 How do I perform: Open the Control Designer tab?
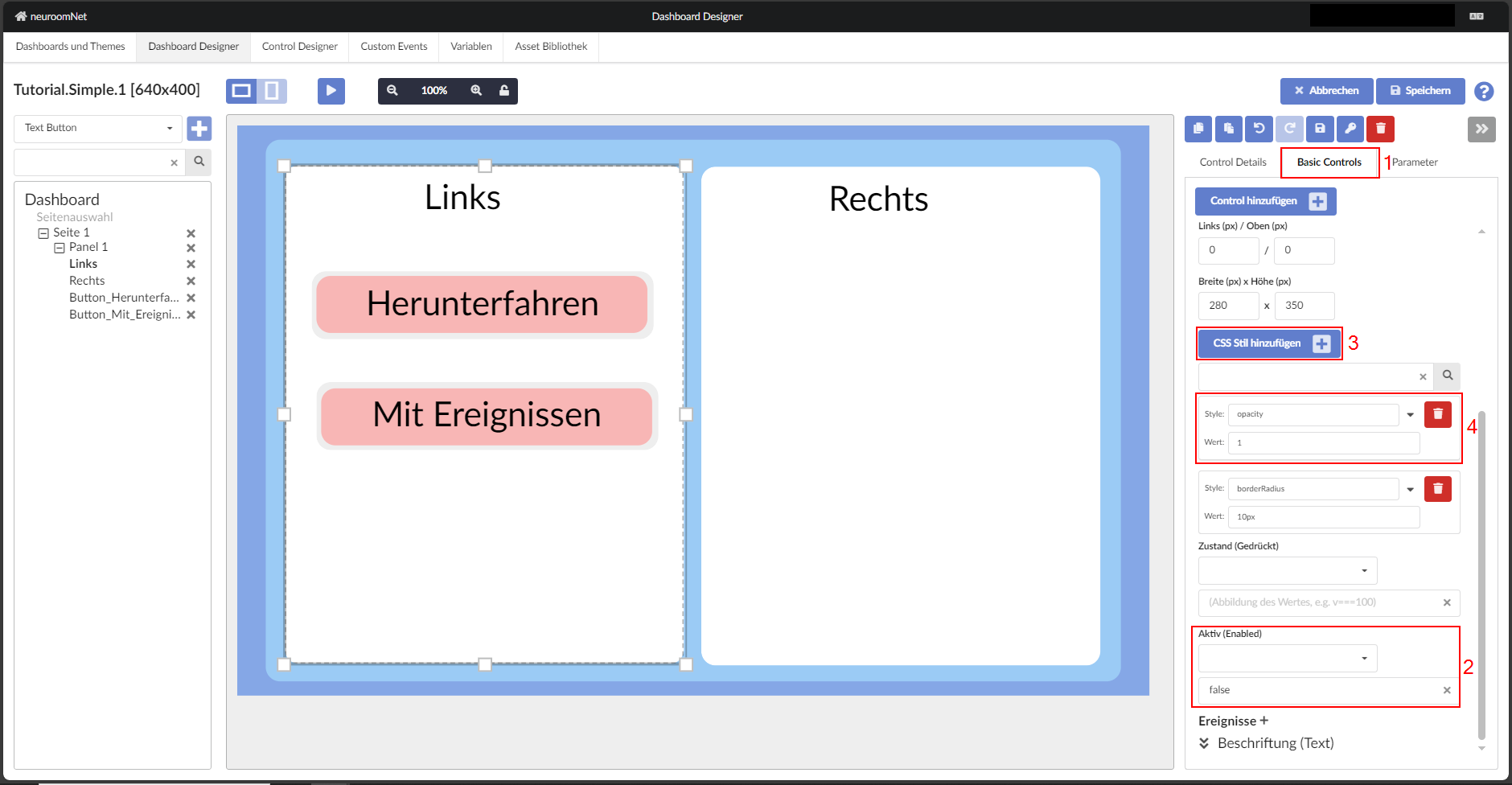tap(299, 47)
